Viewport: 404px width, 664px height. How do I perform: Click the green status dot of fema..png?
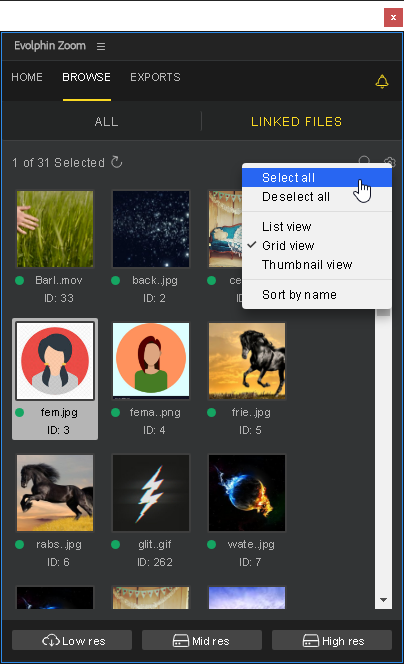pyautogui.click(x=116, y=412)
